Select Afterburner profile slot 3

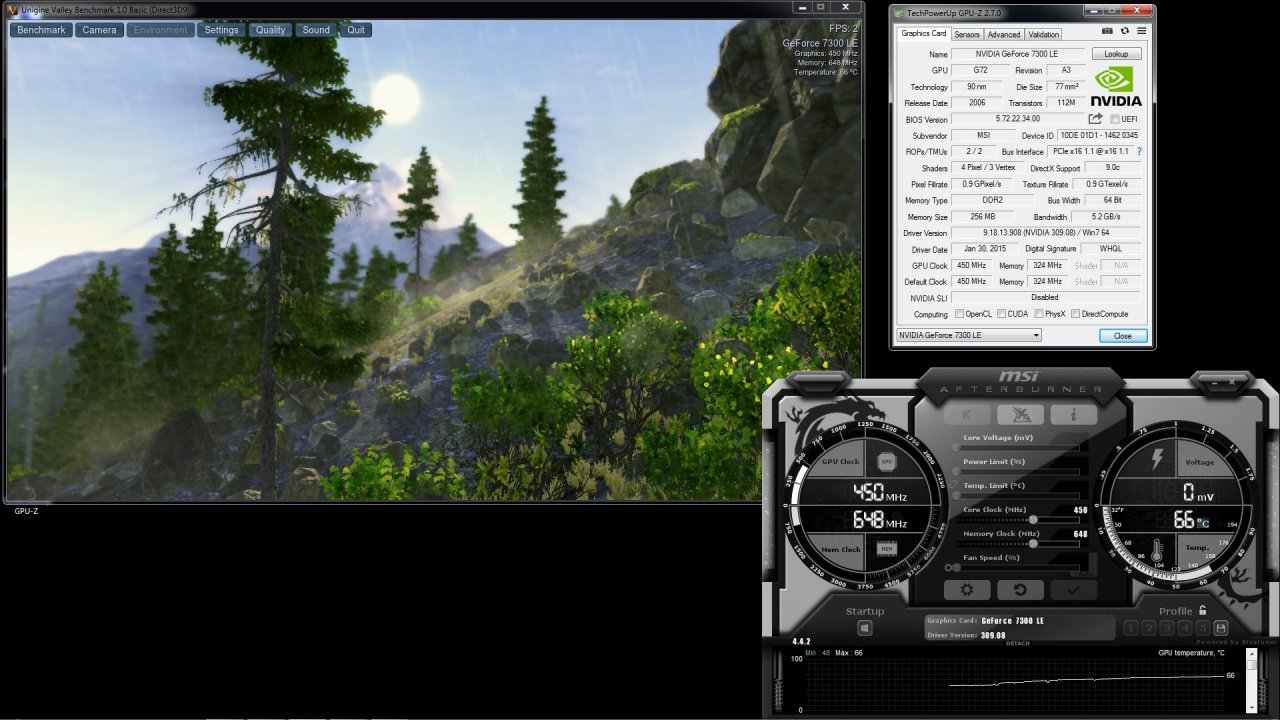pyautogui.click(x=1167, y=628)
